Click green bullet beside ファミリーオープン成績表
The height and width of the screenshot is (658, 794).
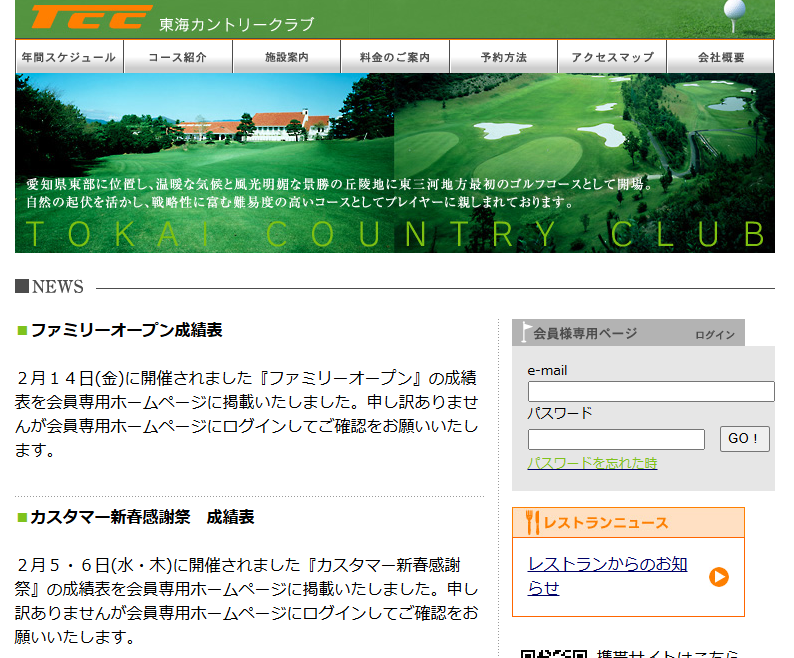(22, 330)
